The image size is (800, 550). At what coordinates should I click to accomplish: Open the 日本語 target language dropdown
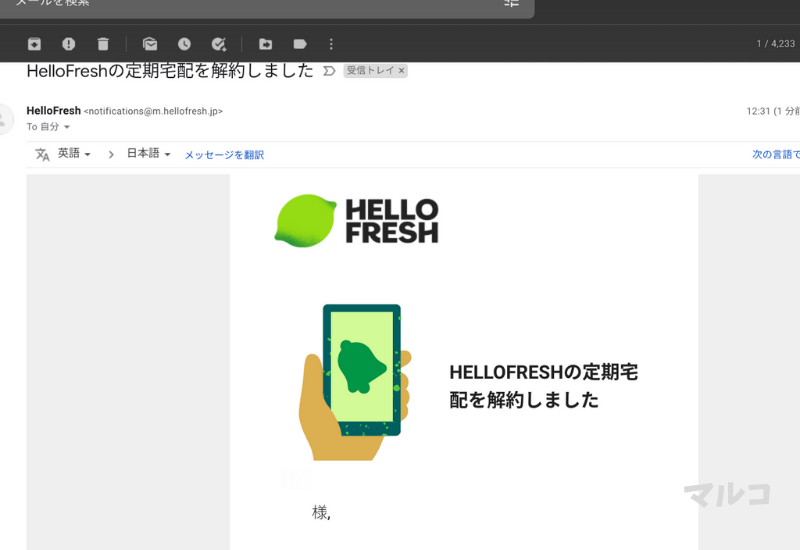148,154
